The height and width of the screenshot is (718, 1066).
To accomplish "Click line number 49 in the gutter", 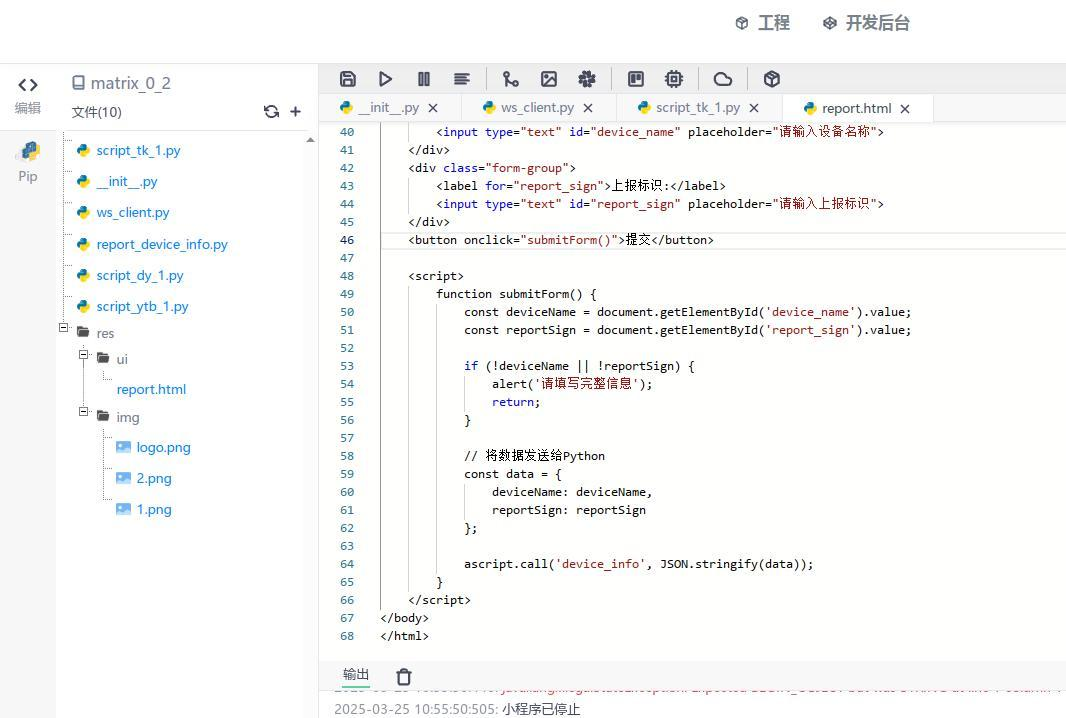I will click(x=347, y=294).
